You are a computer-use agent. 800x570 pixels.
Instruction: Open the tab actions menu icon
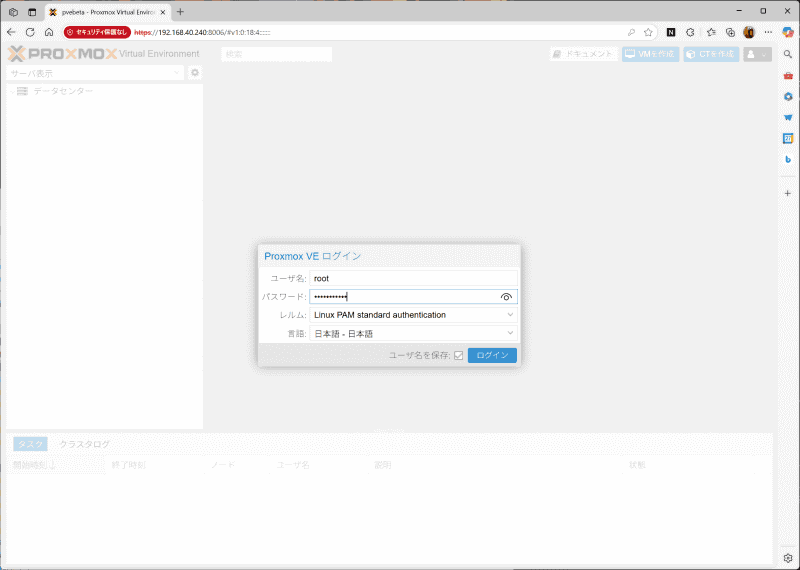32,12
